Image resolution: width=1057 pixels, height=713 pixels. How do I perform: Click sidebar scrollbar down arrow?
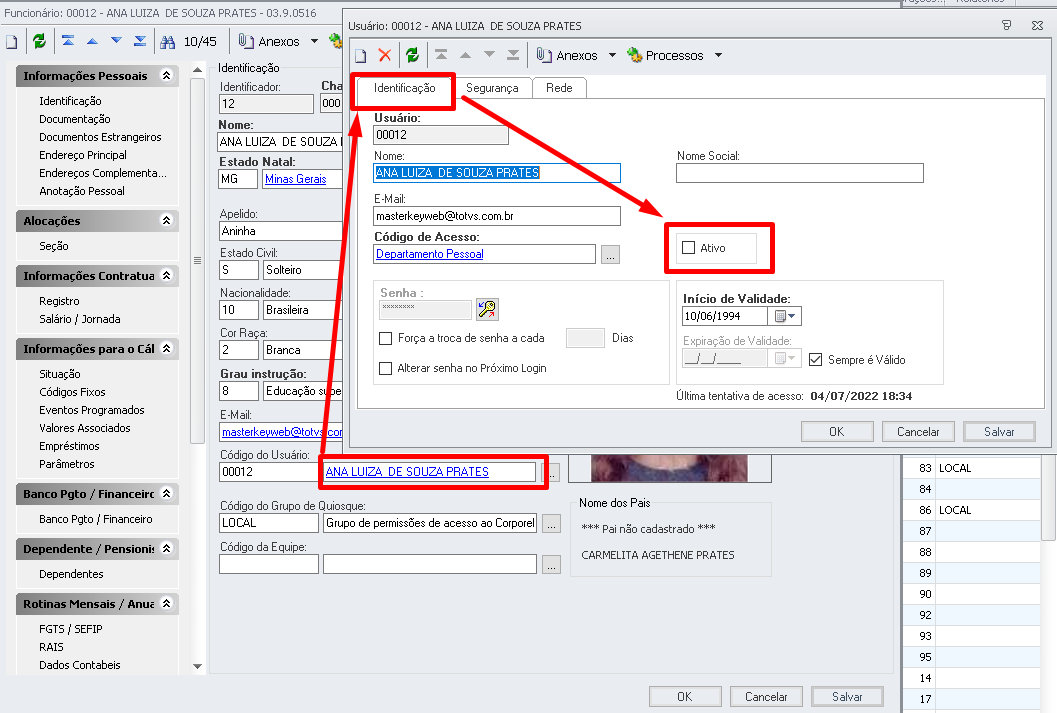coord(198,666)
